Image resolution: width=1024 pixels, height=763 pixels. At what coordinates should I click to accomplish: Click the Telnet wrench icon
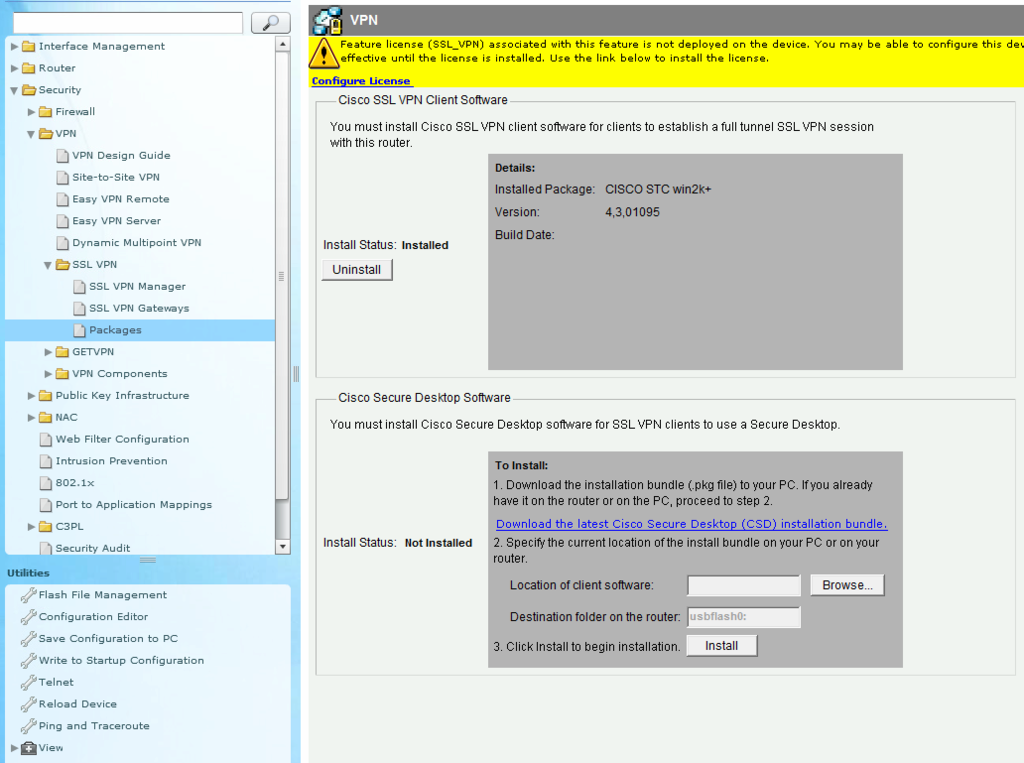(28, 683)
